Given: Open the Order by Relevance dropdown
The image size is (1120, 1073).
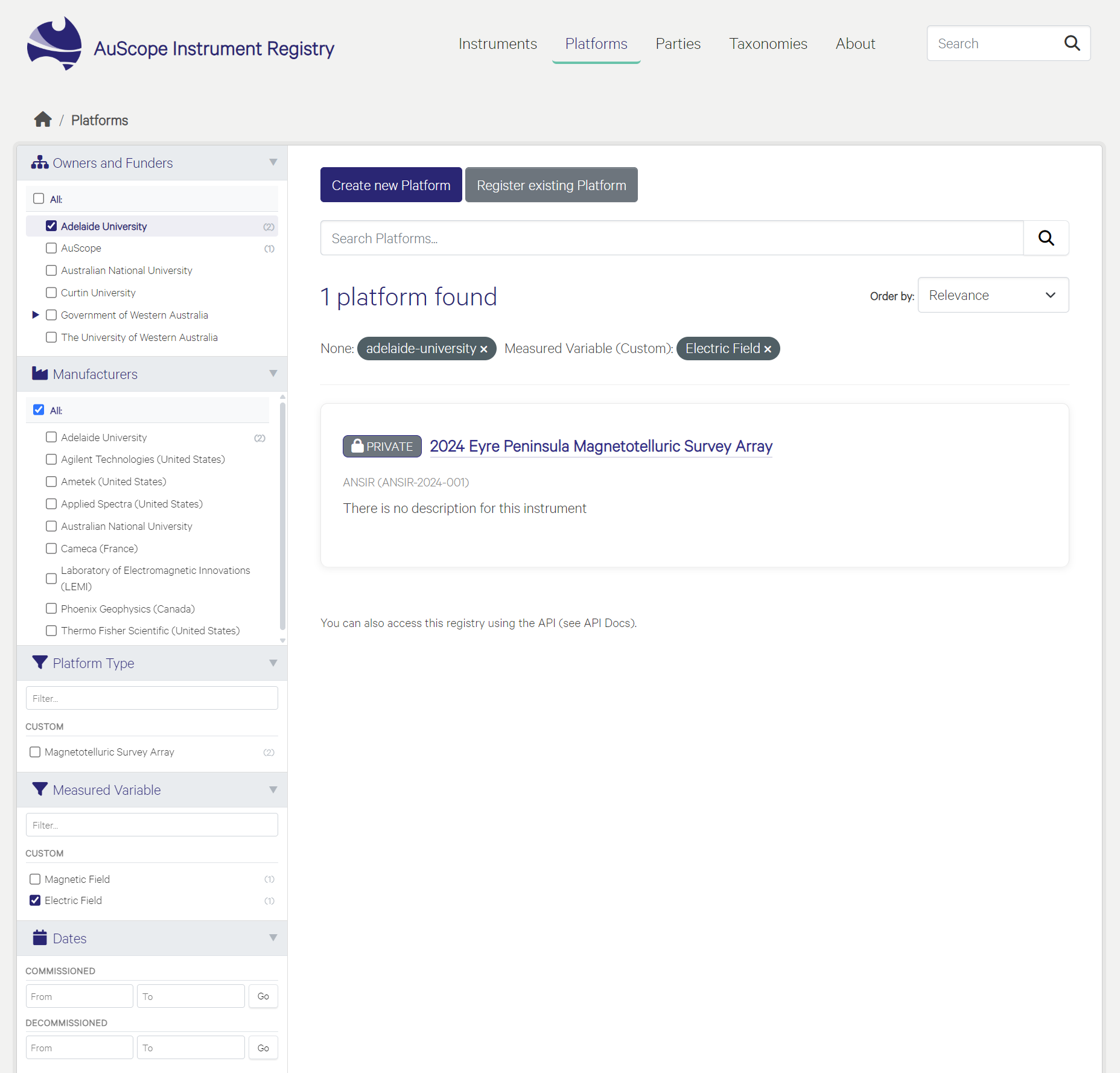Looking at the screenshot, I should tap(993, 295).
